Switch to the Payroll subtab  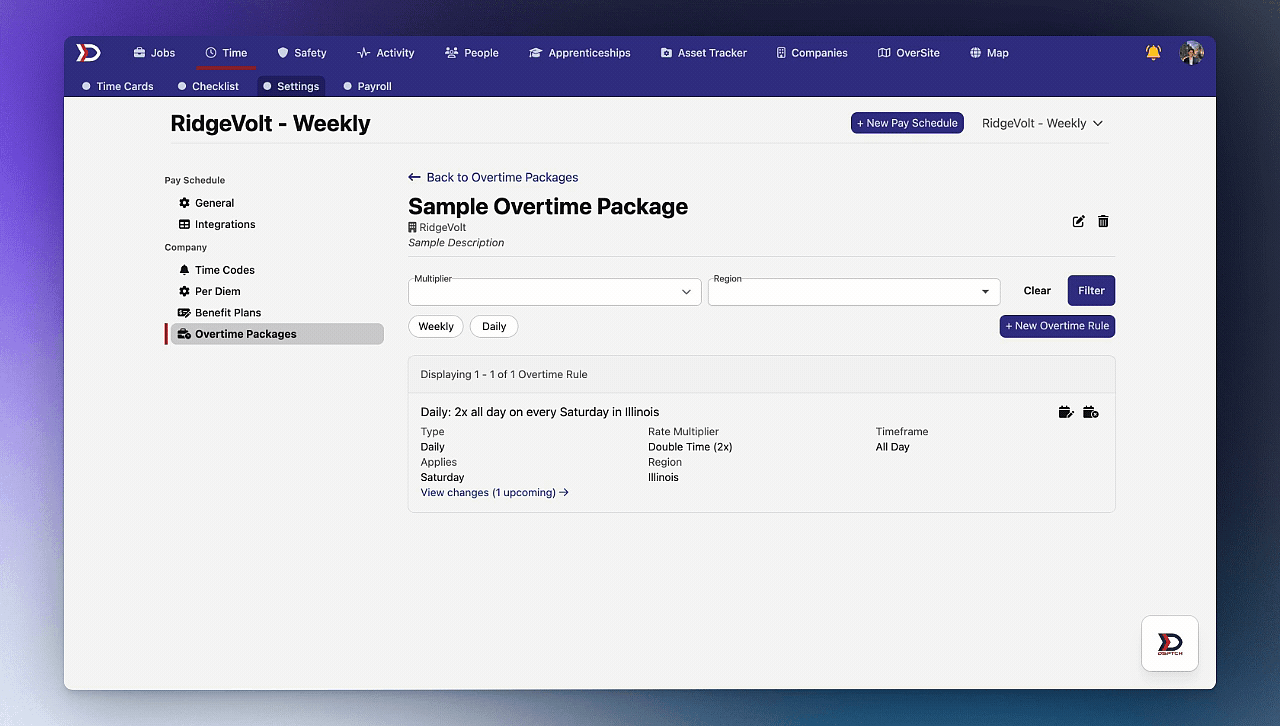(x=367, y=86)
